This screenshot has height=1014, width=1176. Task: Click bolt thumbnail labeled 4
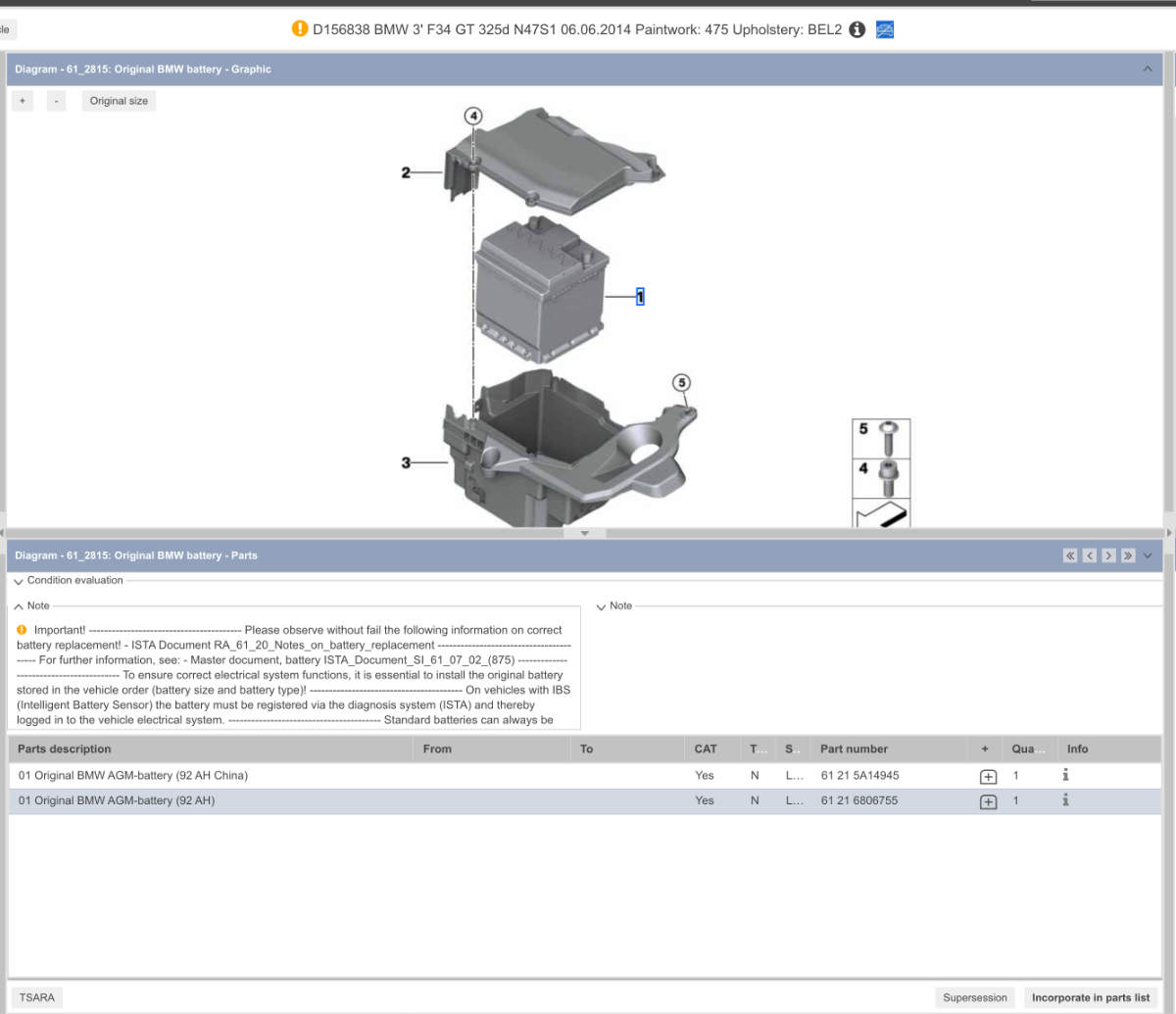[x=881, y=478]
